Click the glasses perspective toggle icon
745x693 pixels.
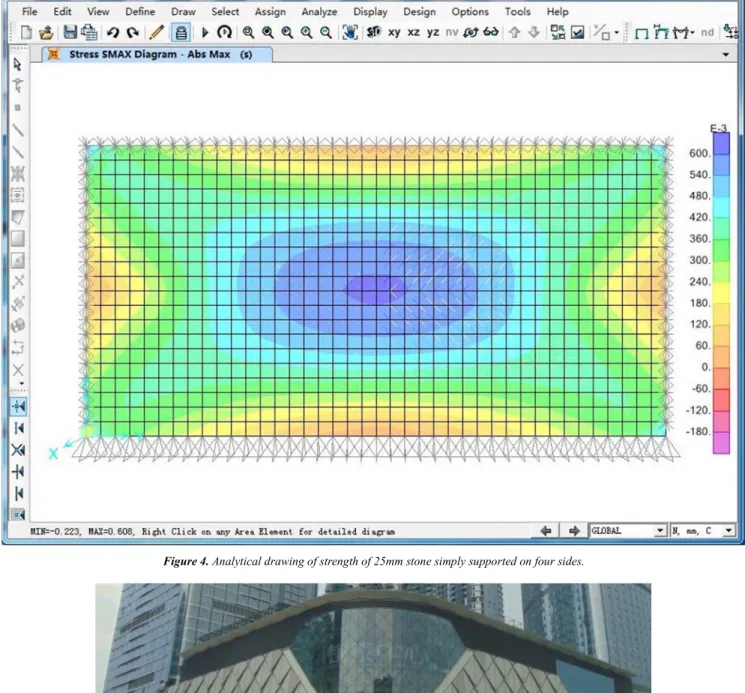491,32
